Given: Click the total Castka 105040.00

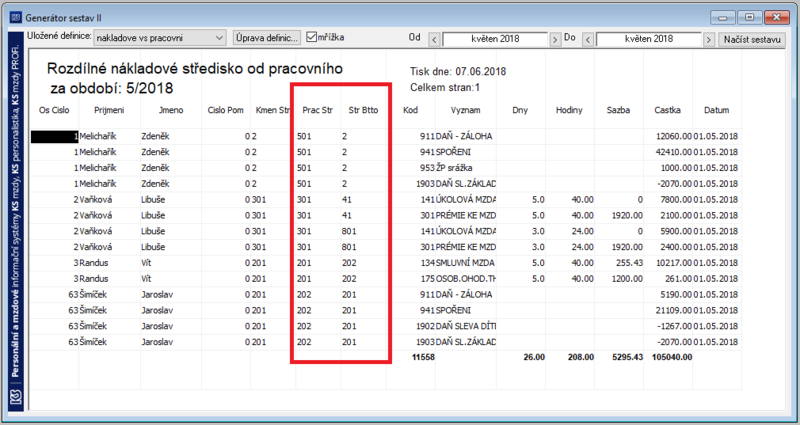Looking at the screenshot, I should [x=672, y=357].
